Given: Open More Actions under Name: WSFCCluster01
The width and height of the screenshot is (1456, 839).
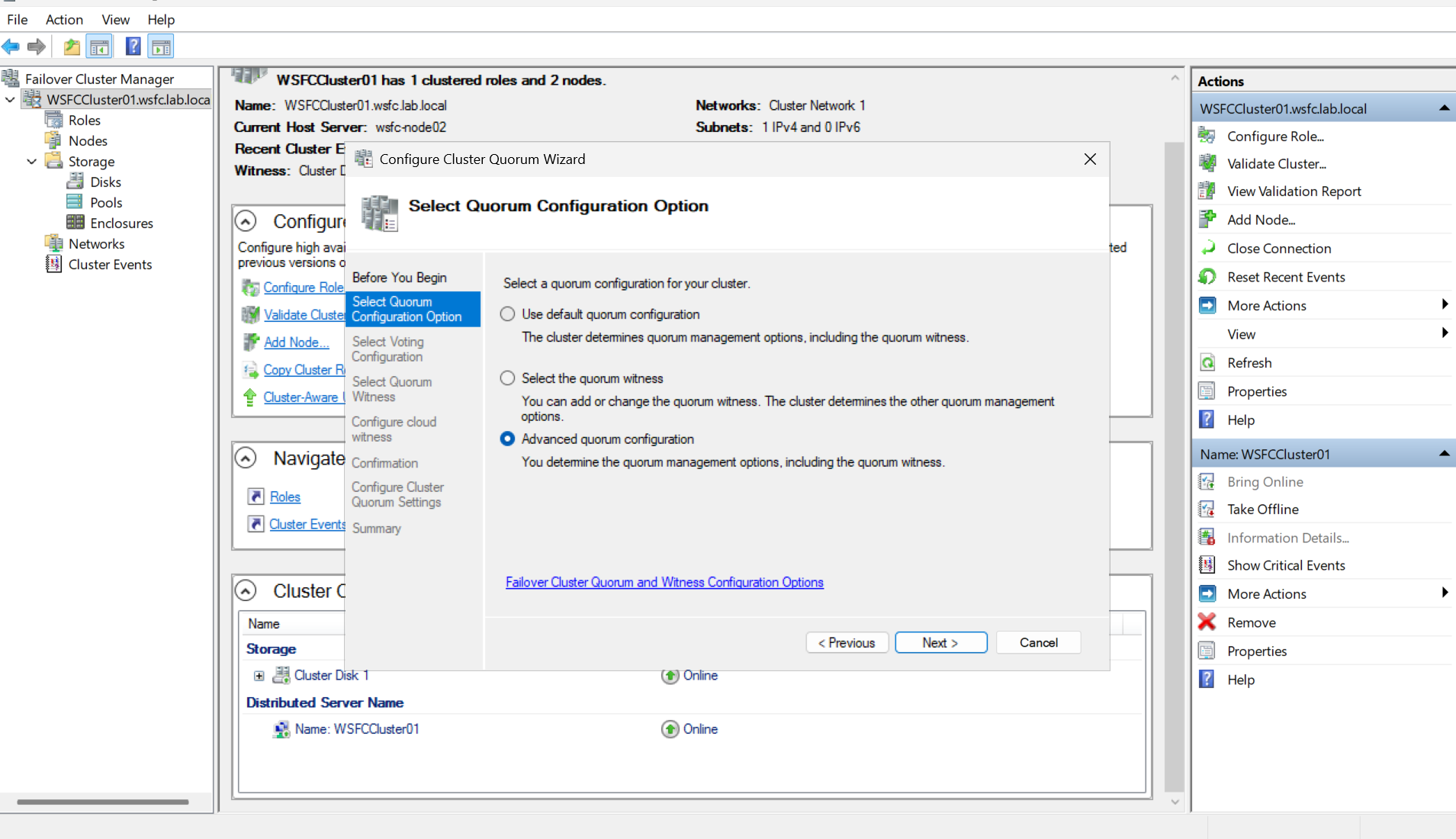Looking at the screenshot, I should tap(1324, 593).
